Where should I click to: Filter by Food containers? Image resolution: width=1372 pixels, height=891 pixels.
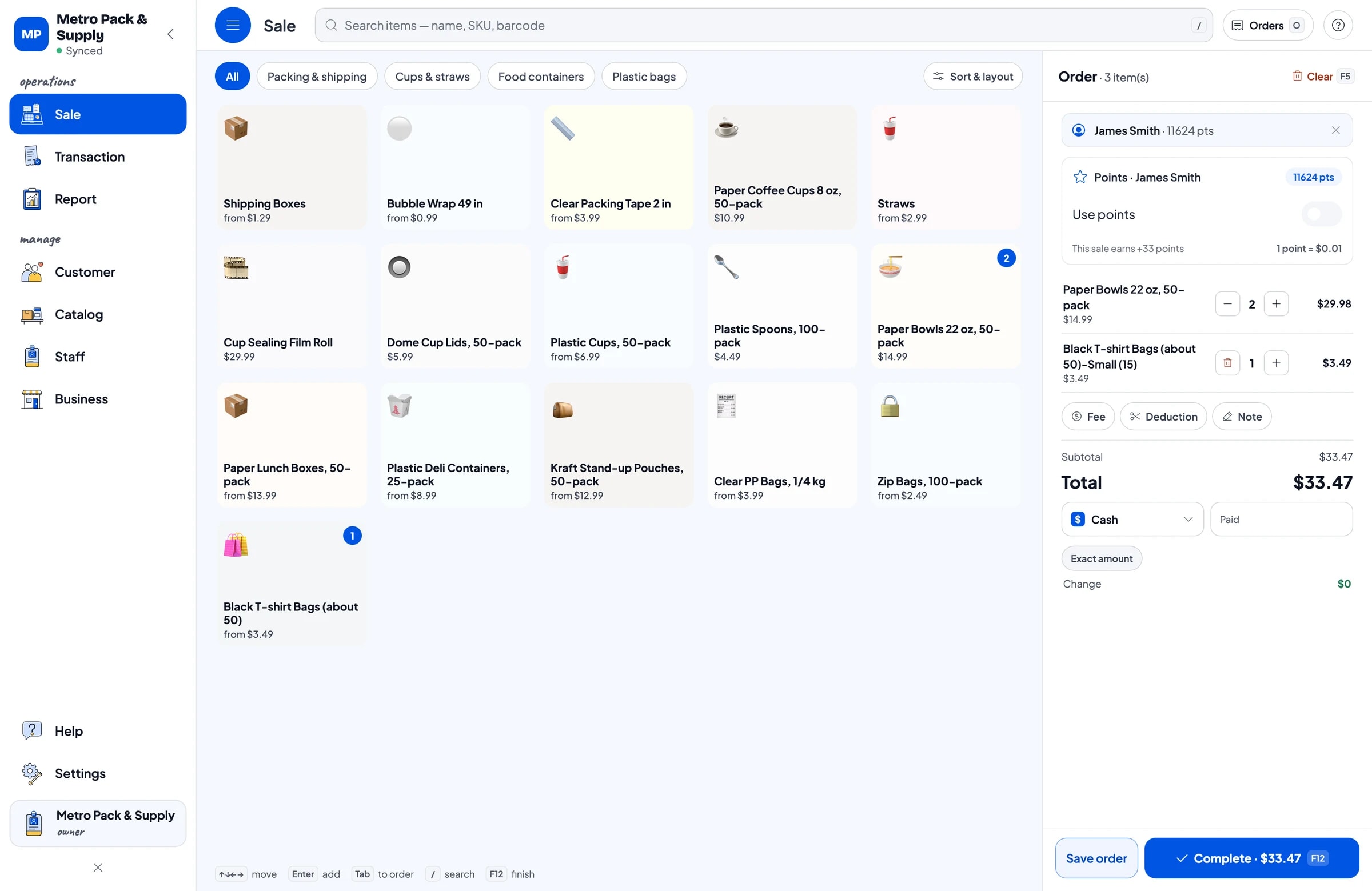tap(541, 76)
